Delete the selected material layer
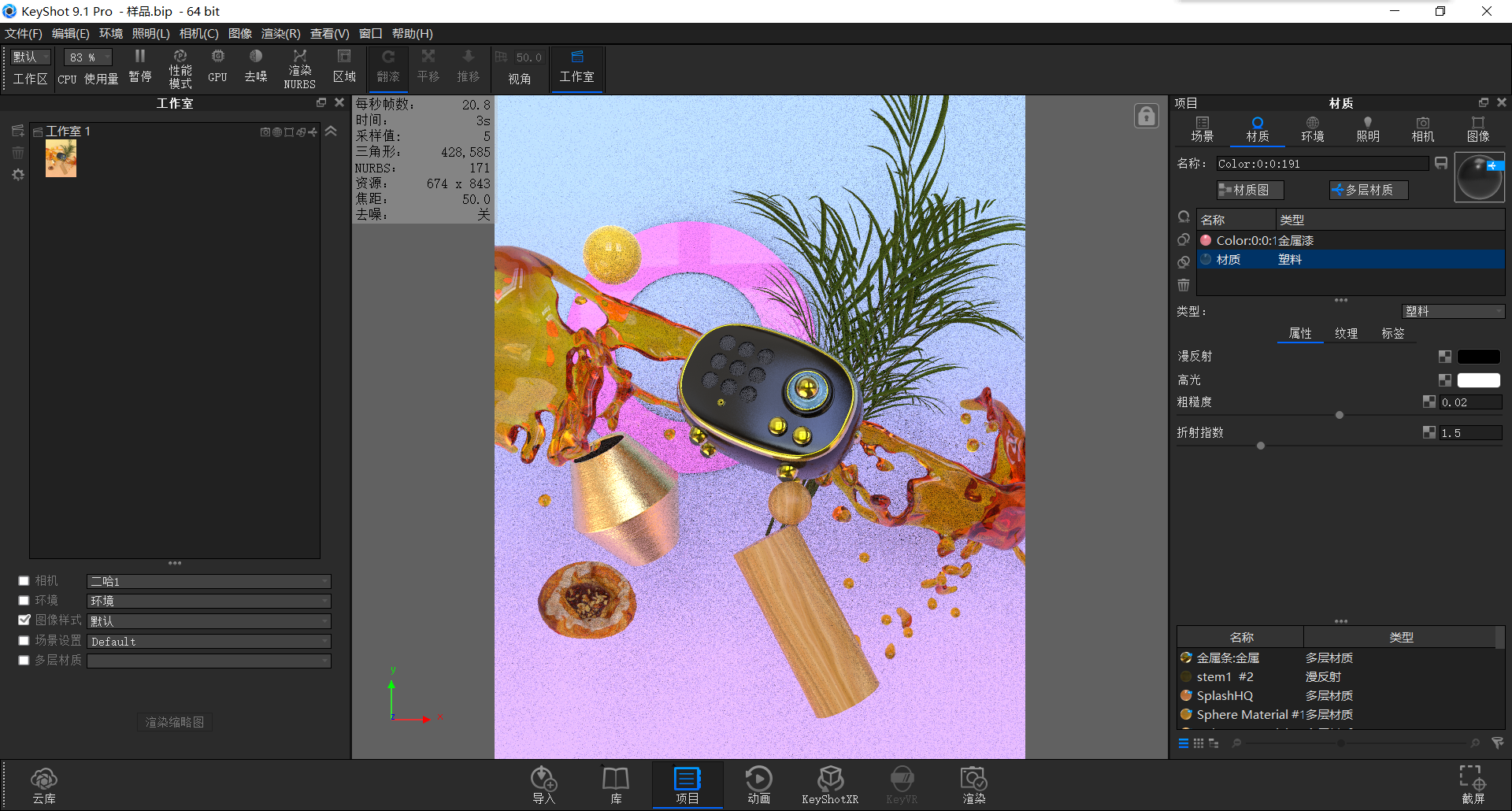Viewport: 1512px width, 811px height. 1183,285
